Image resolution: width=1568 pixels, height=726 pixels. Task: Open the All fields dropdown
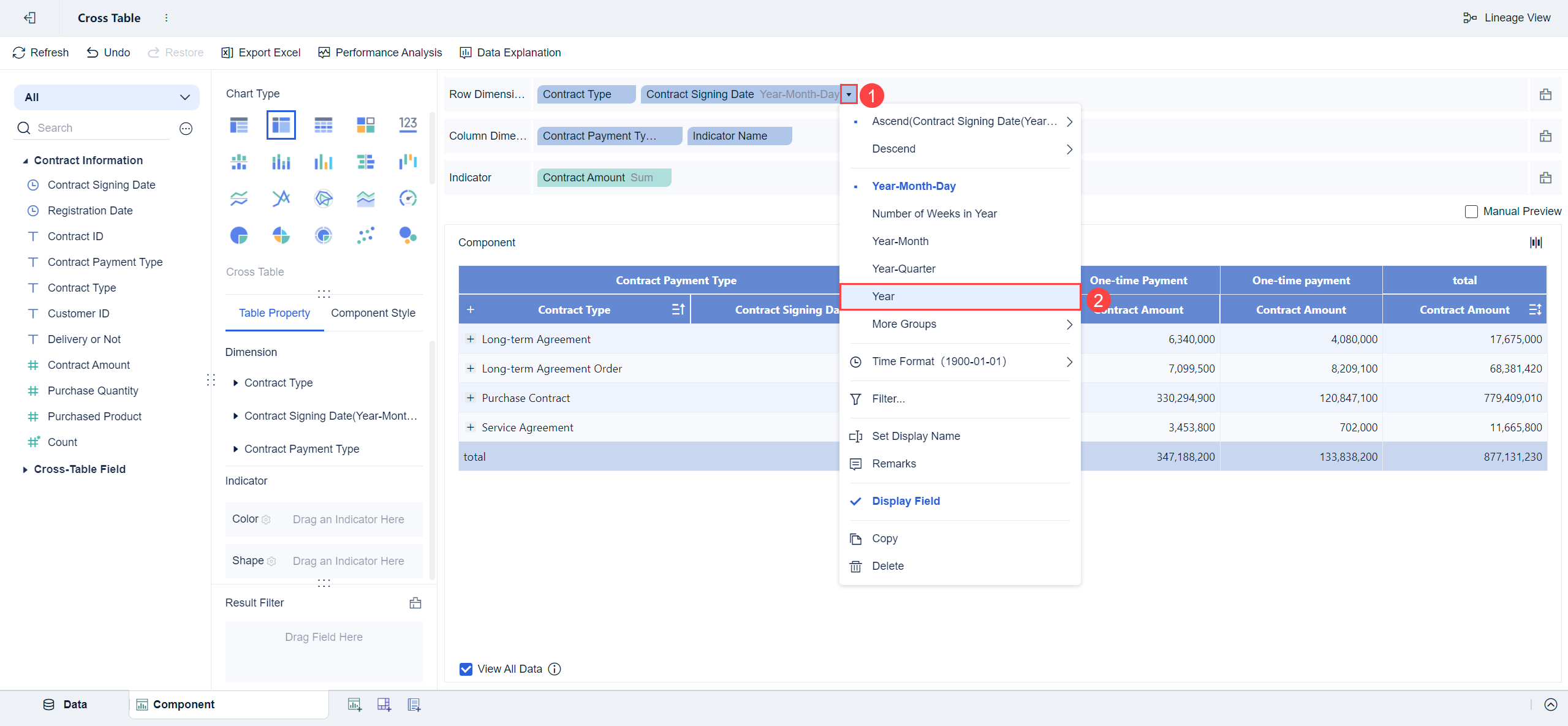coord(107,97)
